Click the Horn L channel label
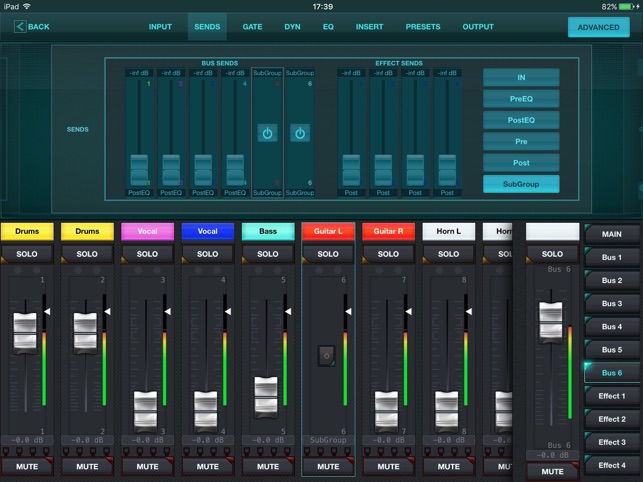The width and height of the screenshot is (643, 482). pyautogui.click(x=447, y=231)
